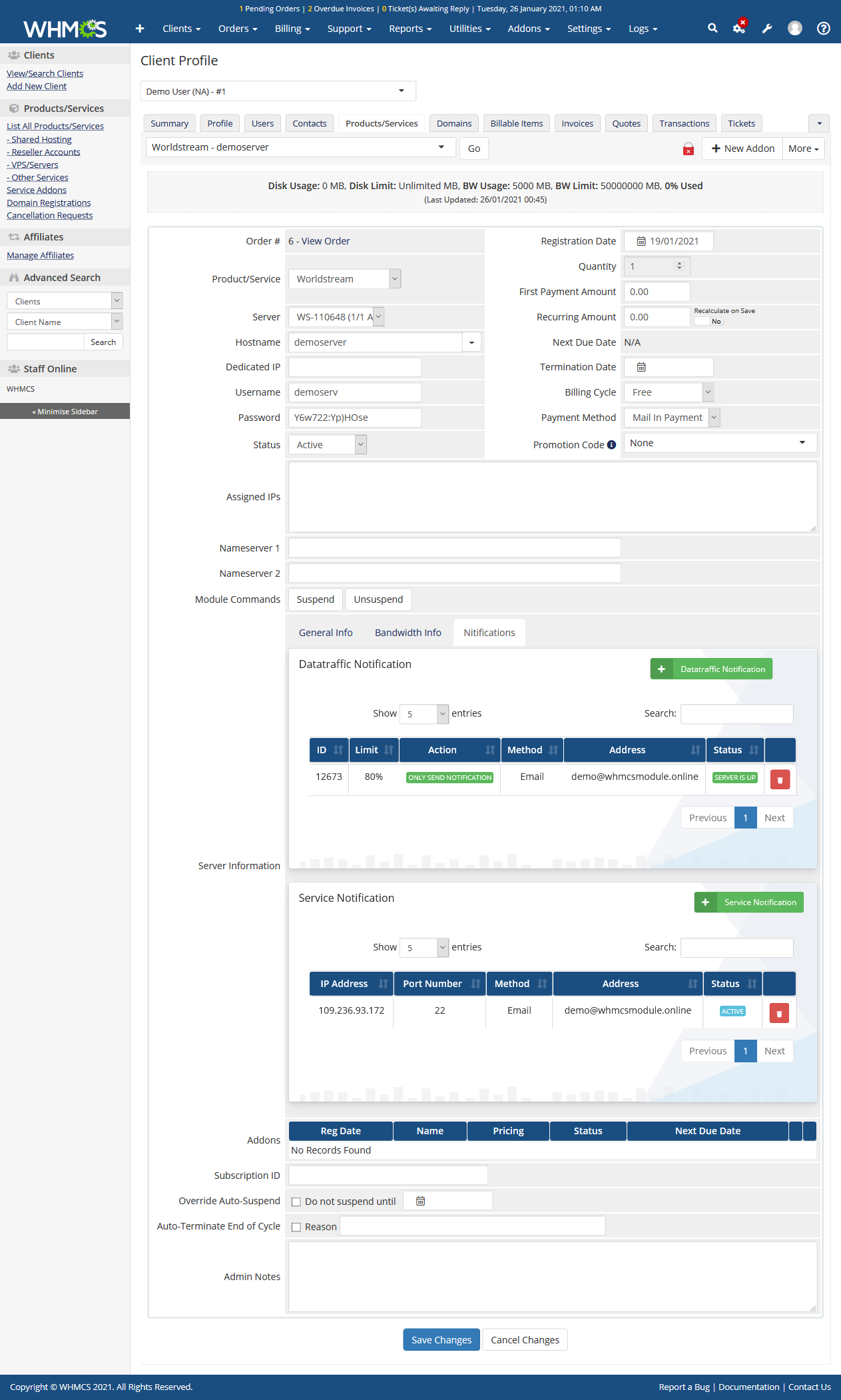The width and height of the screenshot is (841, 1400).
Task: Click the Suspend module command button
Action: point(316,599)
